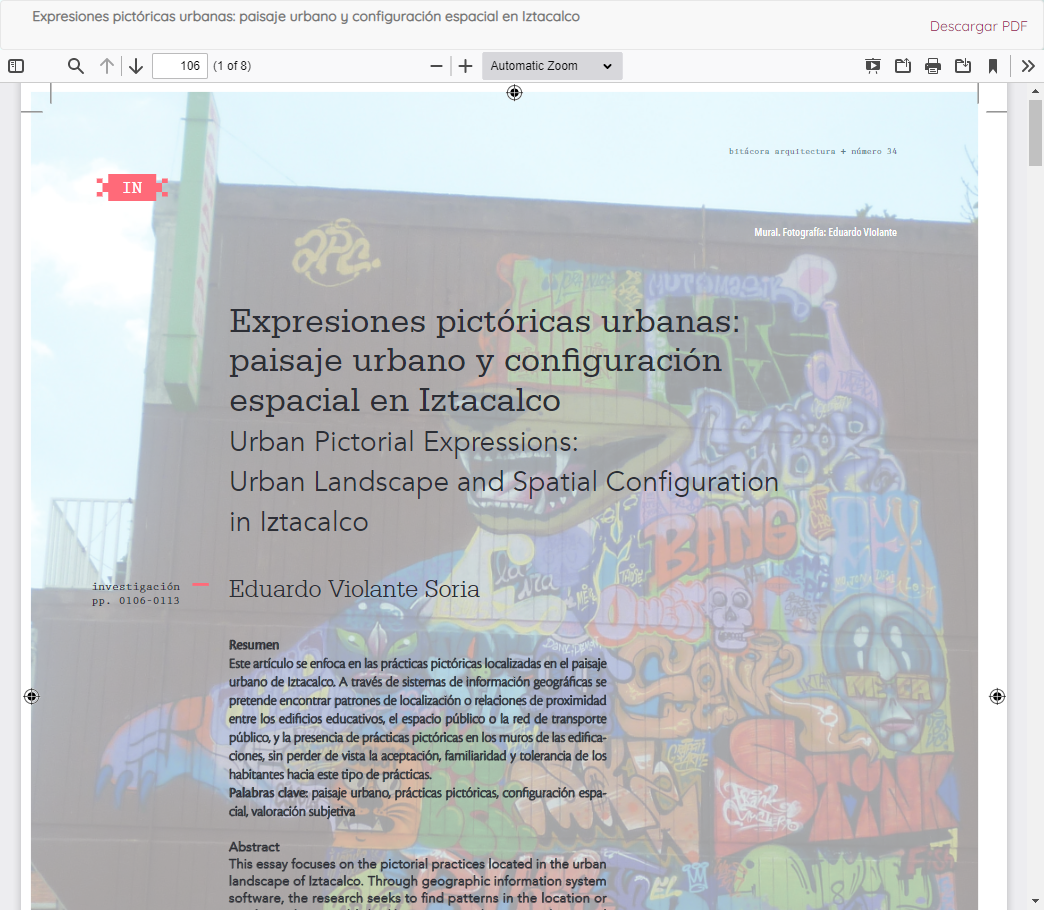The image size is (1044, 910).
Task: Open a file in the PDF viewer
Action: pyautogui.click(x=903, y=66)
